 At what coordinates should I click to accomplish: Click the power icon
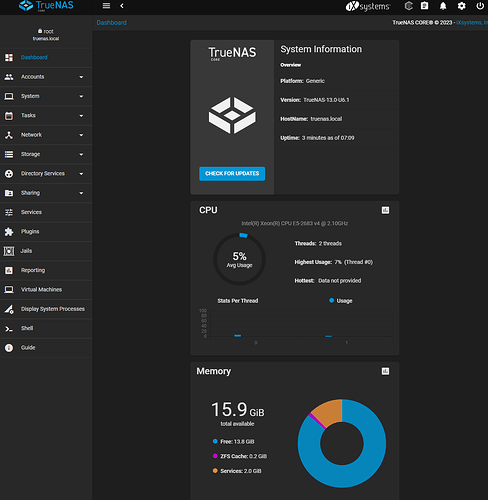[x=480, y=6]
